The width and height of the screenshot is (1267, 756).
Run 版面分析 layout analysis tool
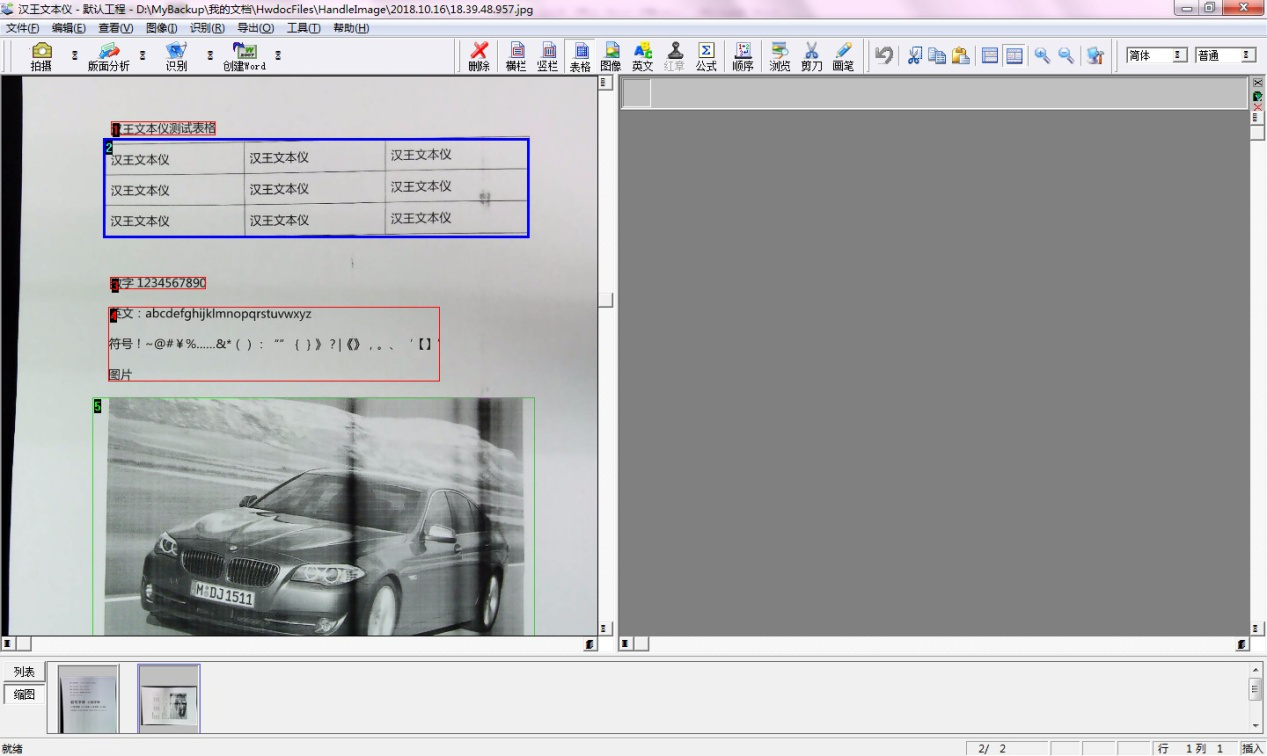point(108,56)
